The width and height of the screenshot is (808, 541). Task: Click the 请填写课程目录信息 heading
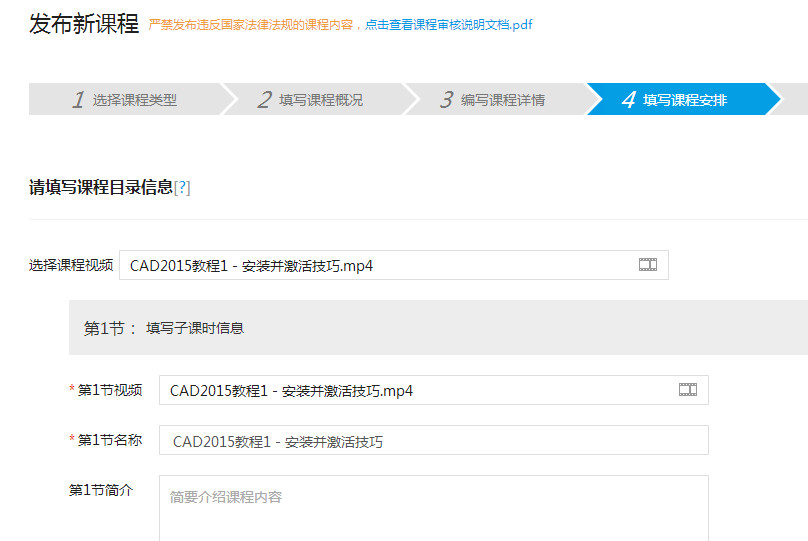[101, 188]
